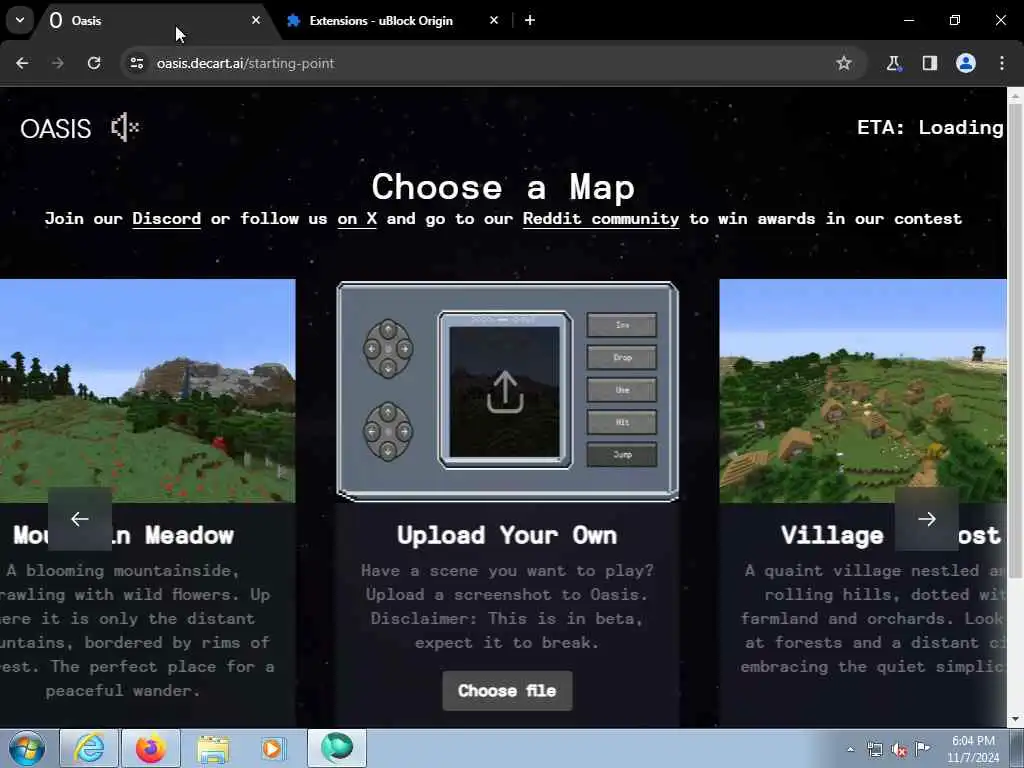Open the site information icon in the address bar

(136, 63)
